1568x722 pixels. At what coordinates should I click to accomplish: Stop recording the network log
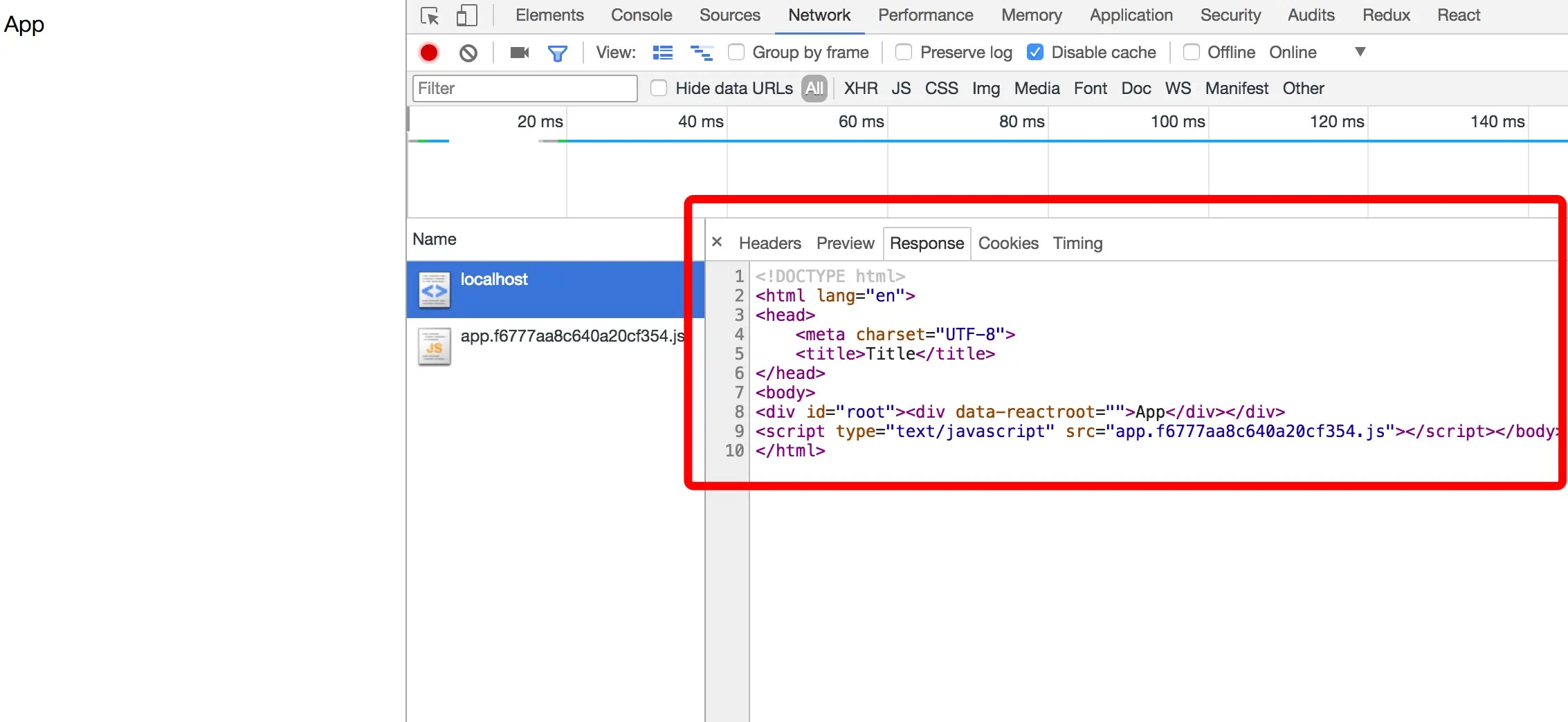click(x=429, y=53)
